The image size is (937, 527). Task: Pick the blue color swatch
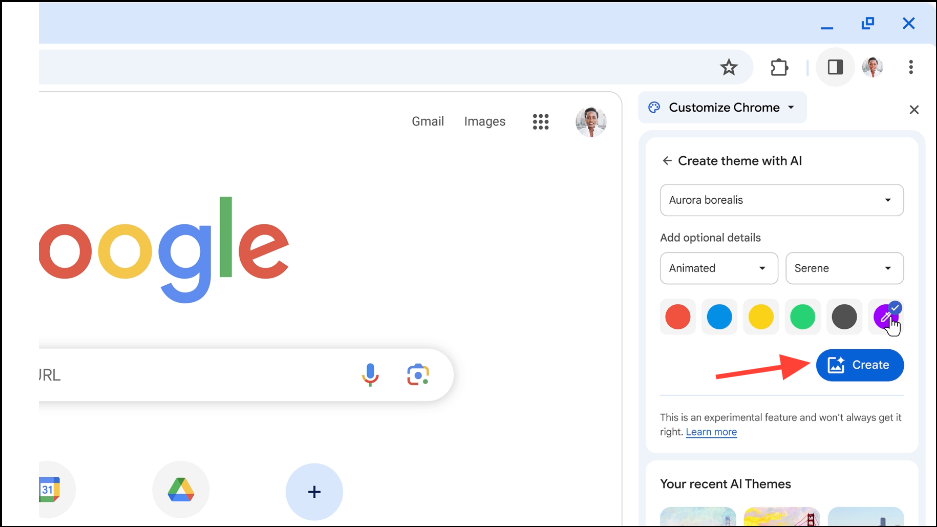pos(719,317)
